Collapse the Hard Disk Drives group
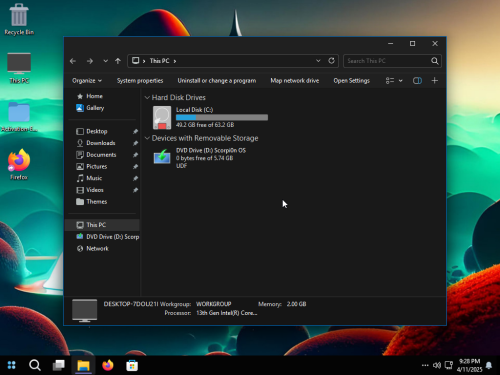500x375 pixels. [147, 97]
